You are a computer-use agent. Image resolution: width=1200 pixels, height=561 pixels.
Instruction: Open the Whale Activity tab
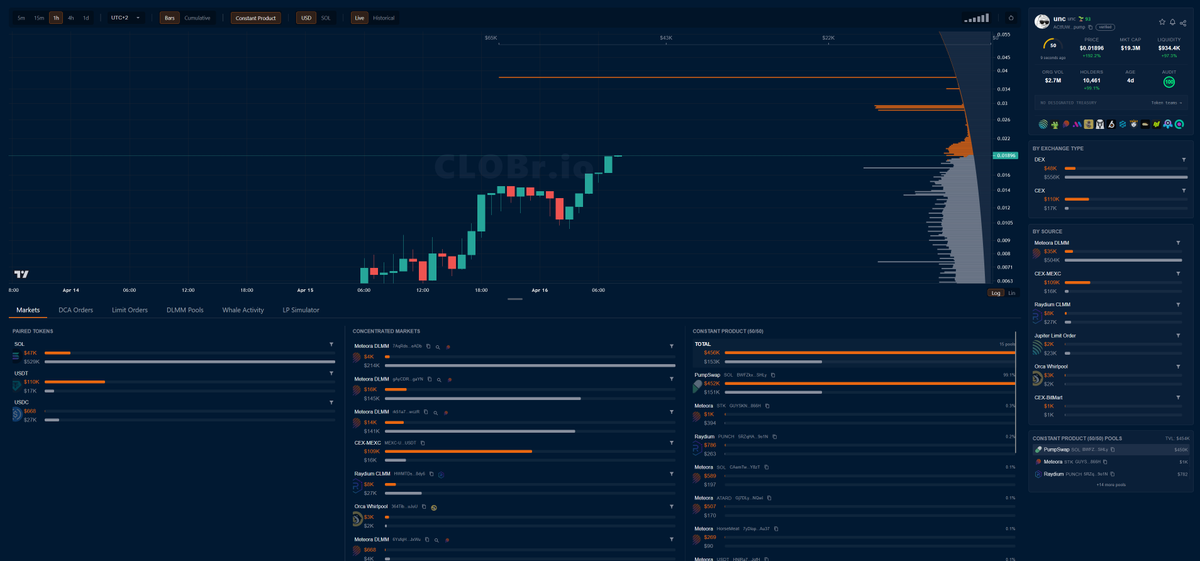pos(243,310)
